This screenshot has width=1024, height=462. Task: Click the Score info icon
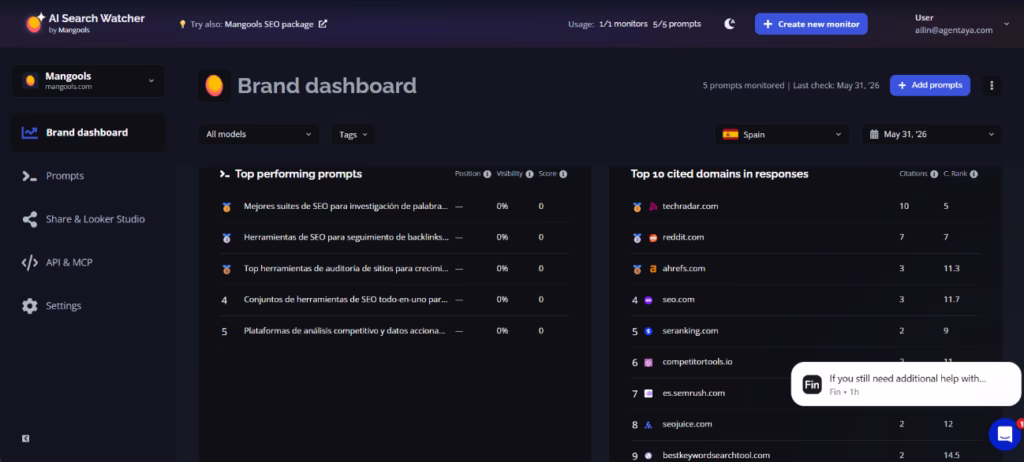[x=563, y=174]
